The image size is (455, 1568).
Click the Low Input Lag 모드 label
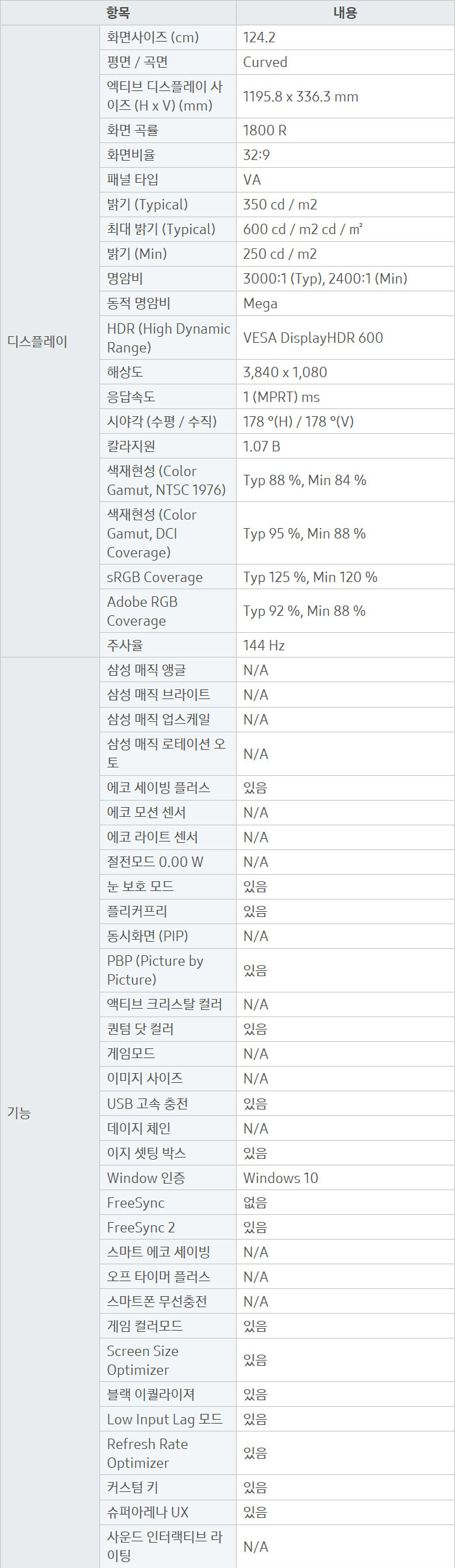click(x=164, y=1419)
